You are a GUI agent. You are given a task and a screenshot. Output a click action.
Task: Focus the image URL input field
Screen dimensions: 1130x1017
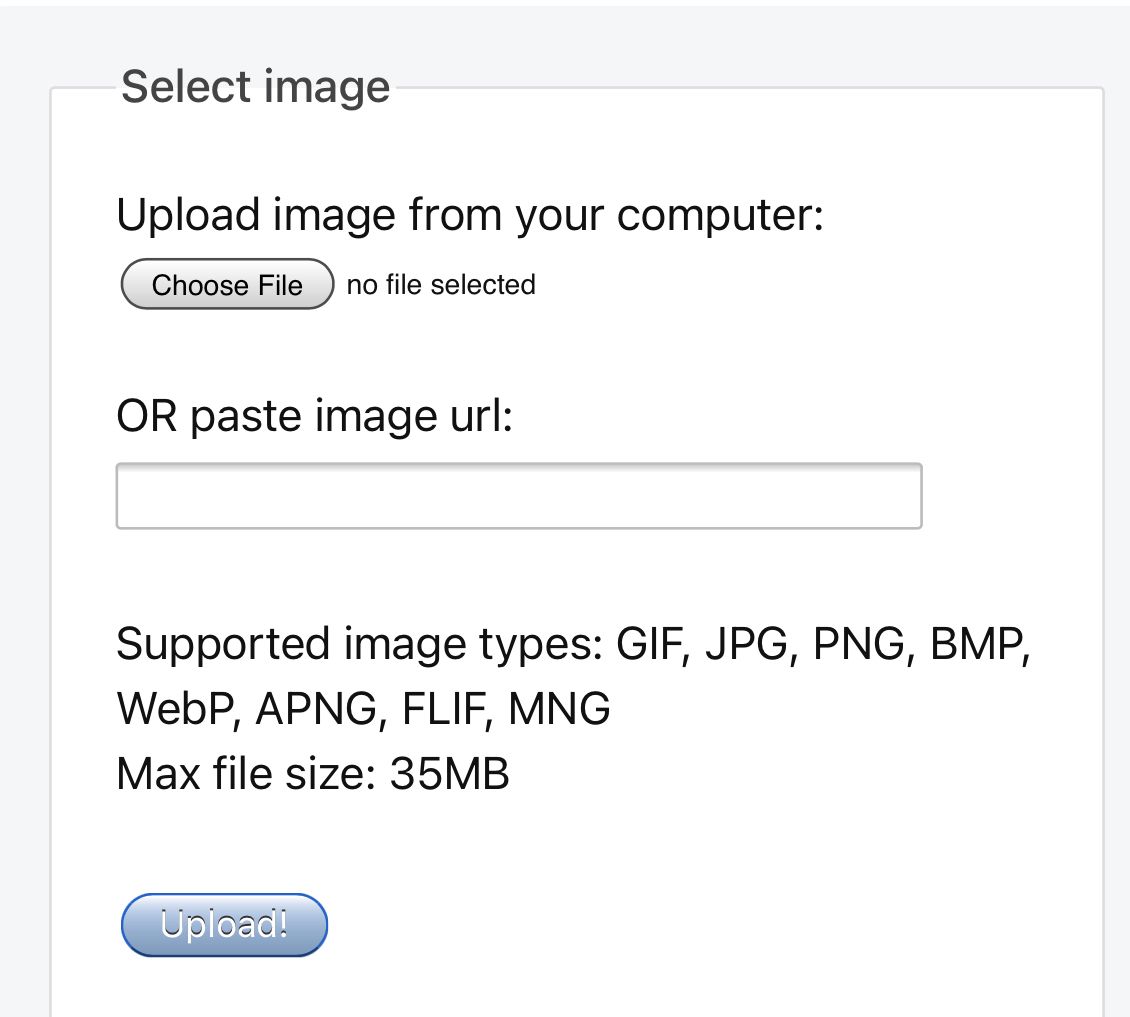pos(519,496)
